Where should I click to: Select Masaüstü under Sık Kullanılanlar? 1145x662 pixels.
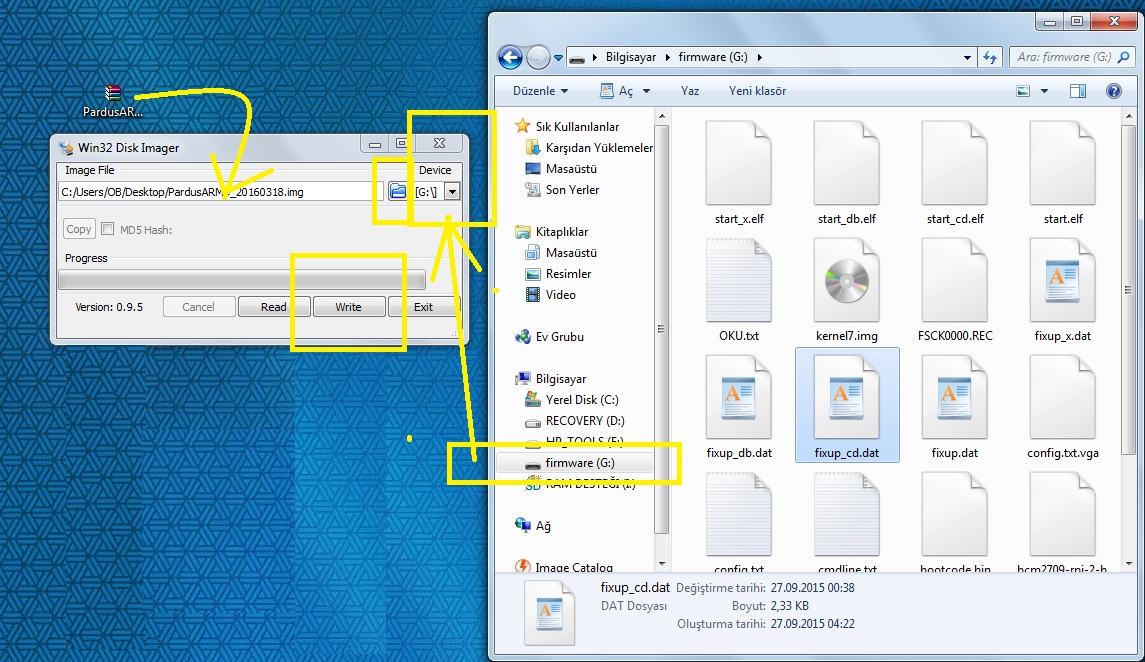562,169
